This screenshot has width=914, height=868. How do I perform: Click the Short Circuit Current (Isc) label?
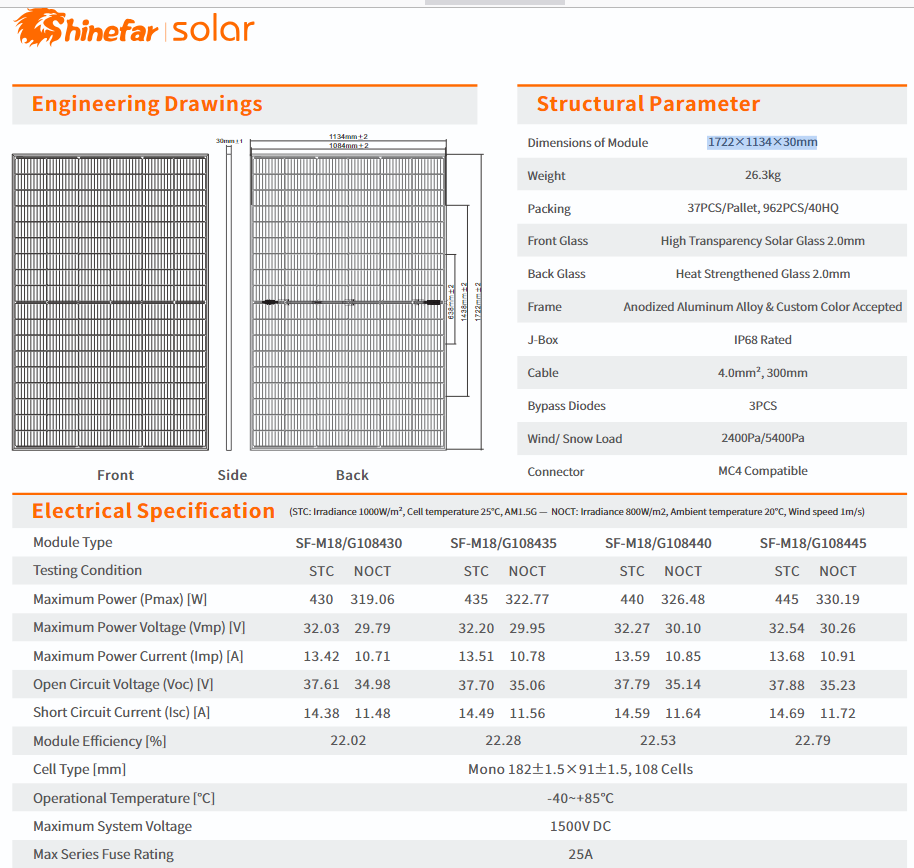coord(121,712)
